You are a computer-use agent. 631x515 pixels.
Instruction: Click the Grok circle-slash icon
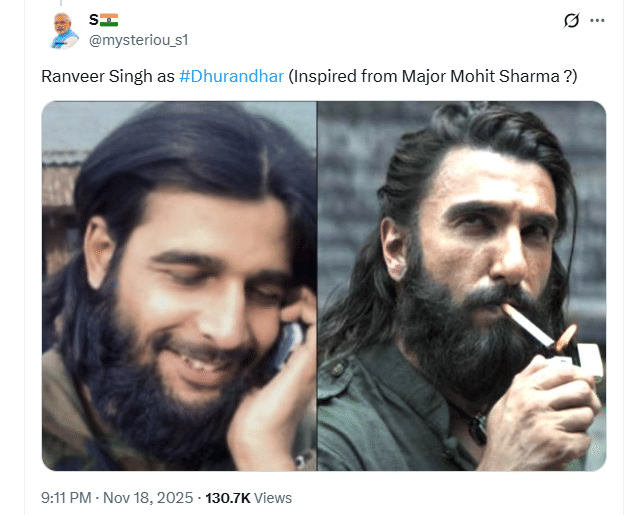572,20
